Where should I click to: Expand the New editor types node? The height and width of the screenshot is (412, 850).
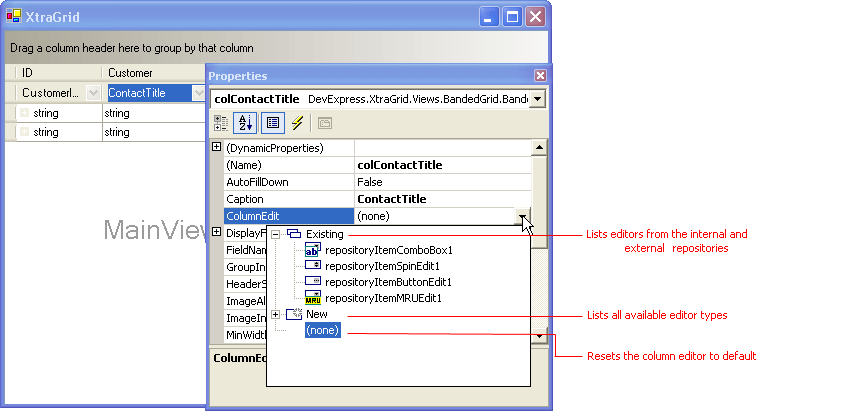275,314
